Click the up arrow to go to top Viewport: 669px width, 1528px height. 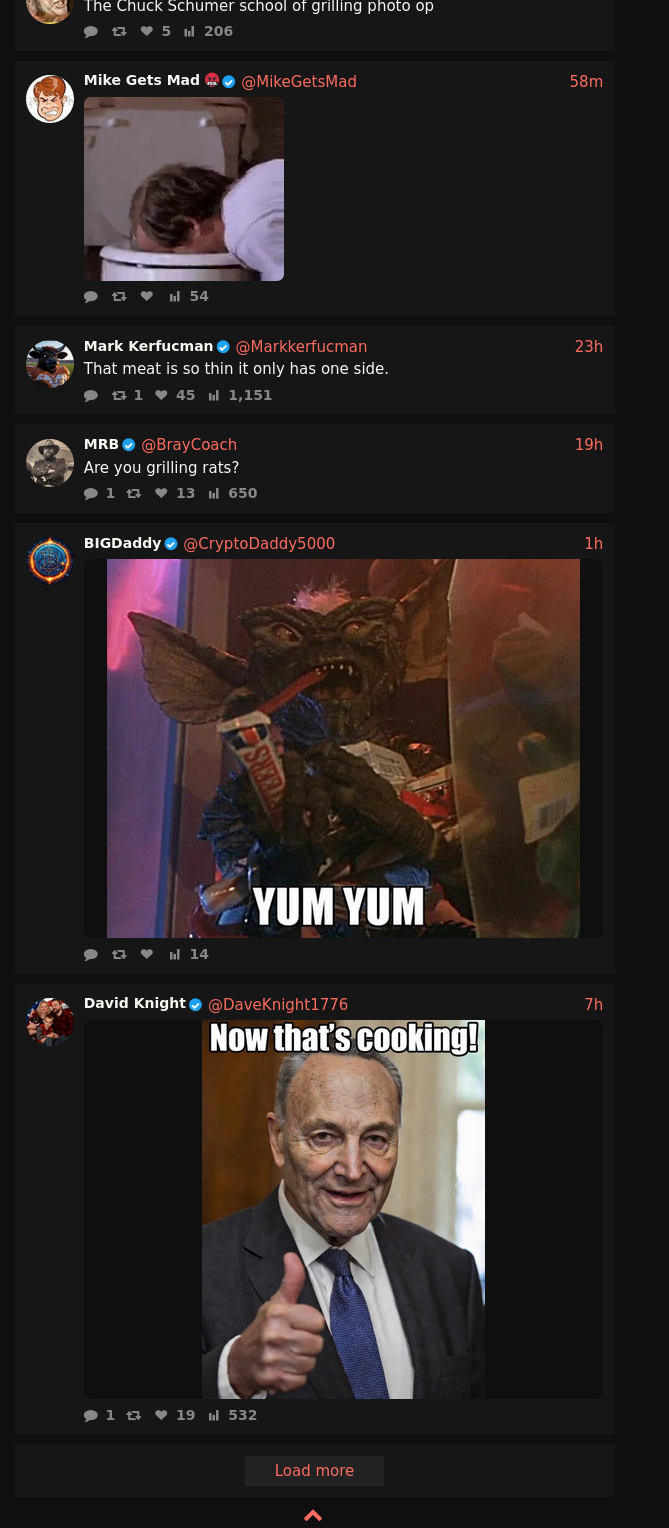[313, 1515]
